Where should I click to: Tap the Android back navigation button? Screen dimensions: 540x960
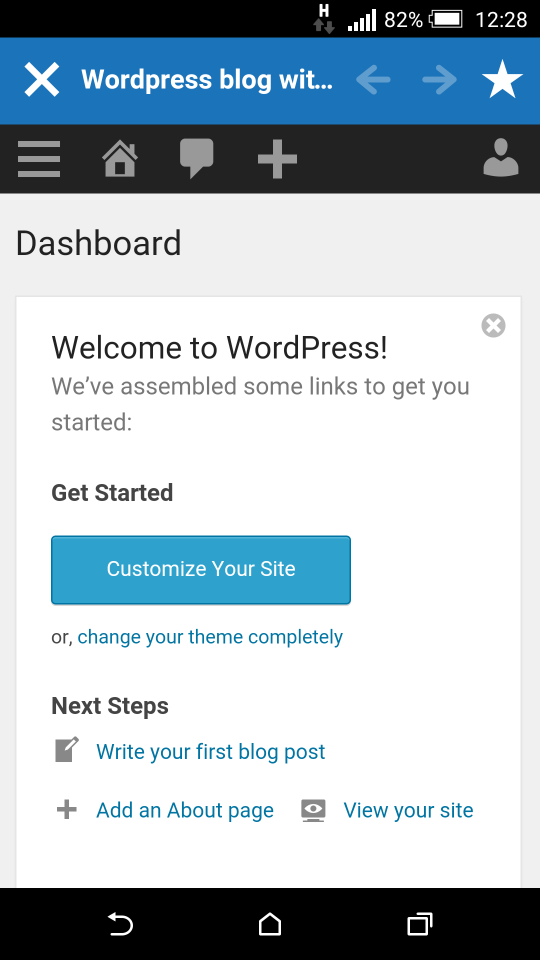point(120,923)
